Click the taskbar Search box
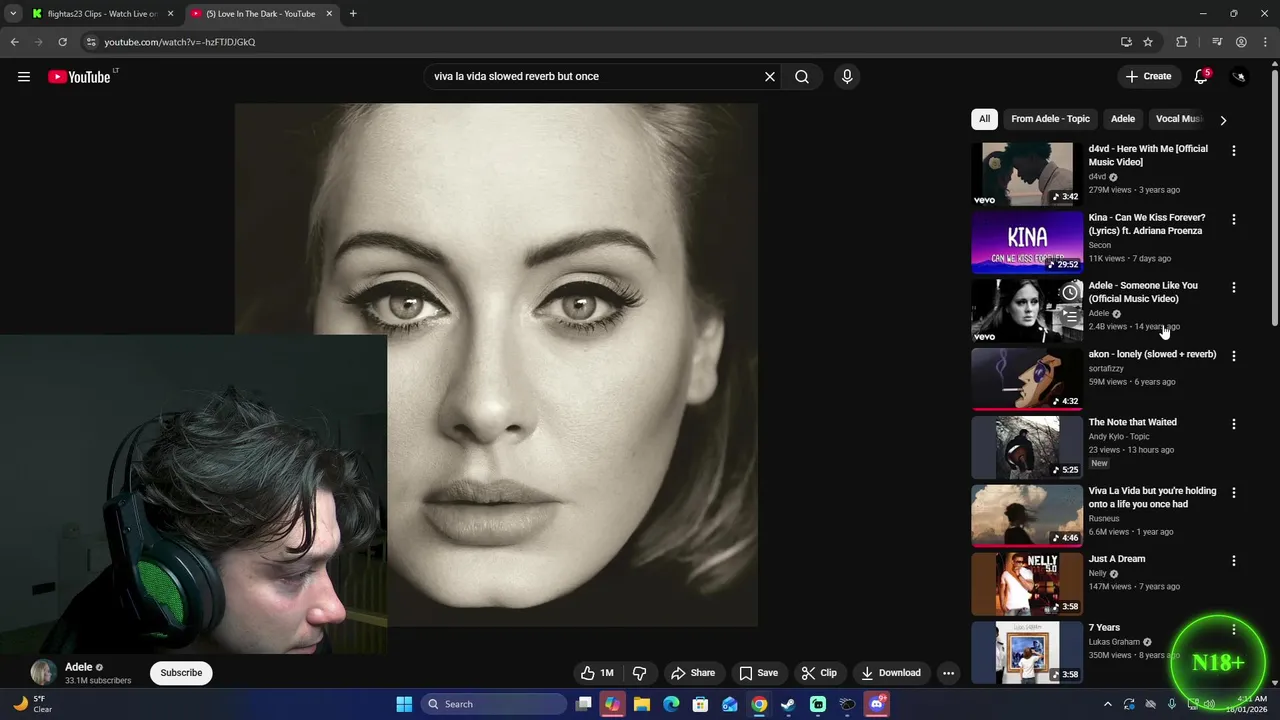 [x=494, y=704]
